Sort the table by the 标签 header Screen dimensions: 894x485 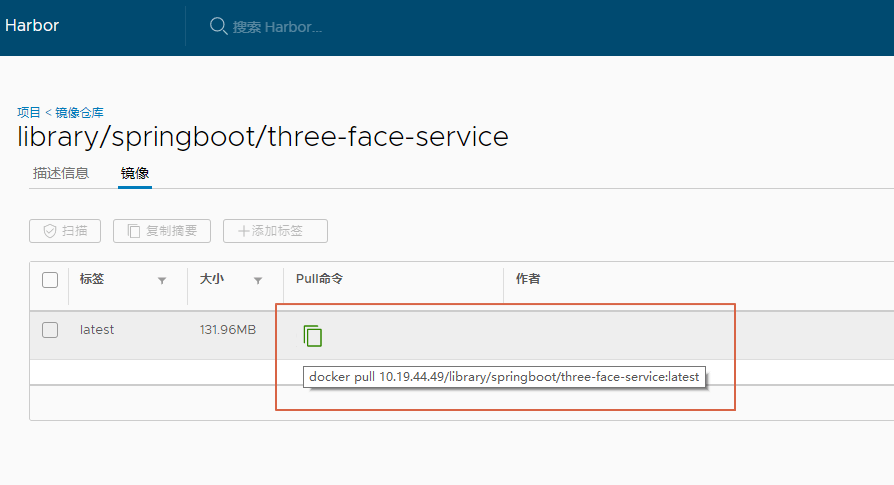[x=92, y=280]
